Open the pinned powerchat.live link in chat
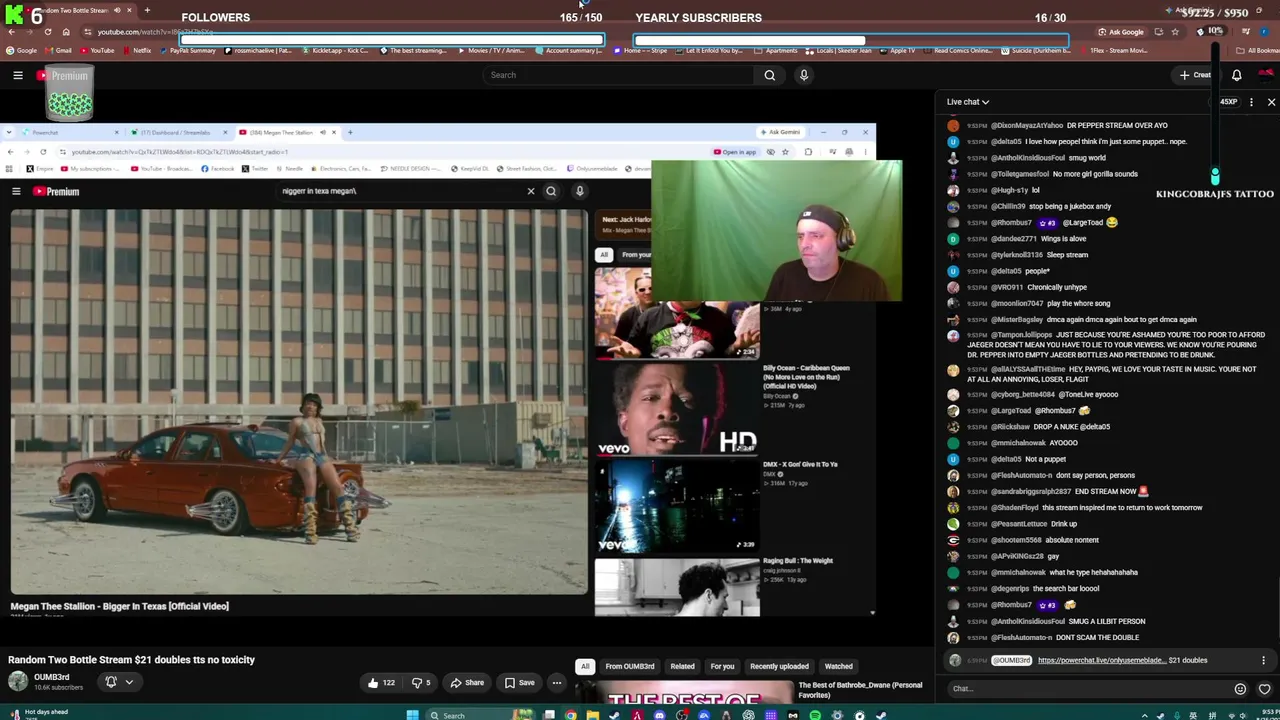Viewport: 1280px width, 720px height. [1102, 660]
